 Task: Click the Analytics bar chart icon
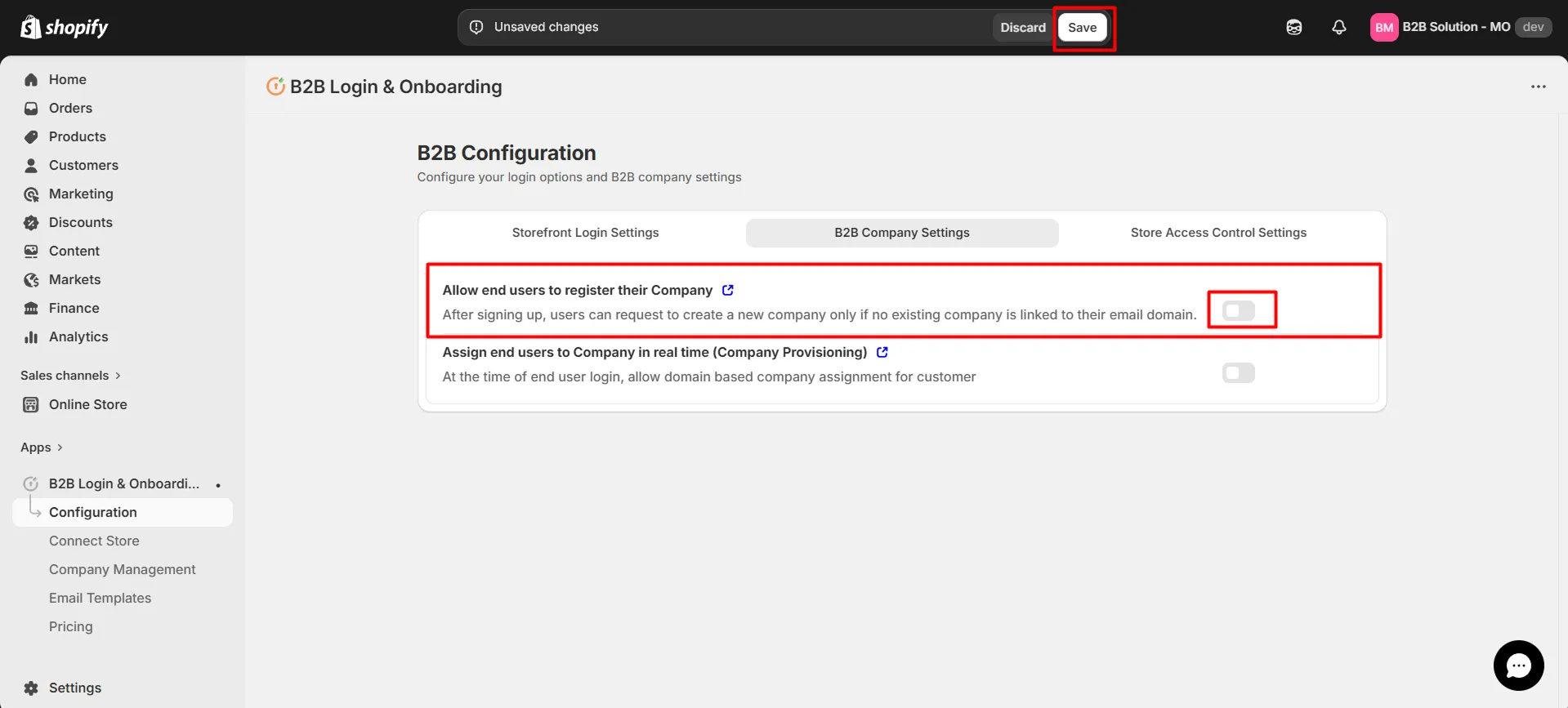click(31, 336)
